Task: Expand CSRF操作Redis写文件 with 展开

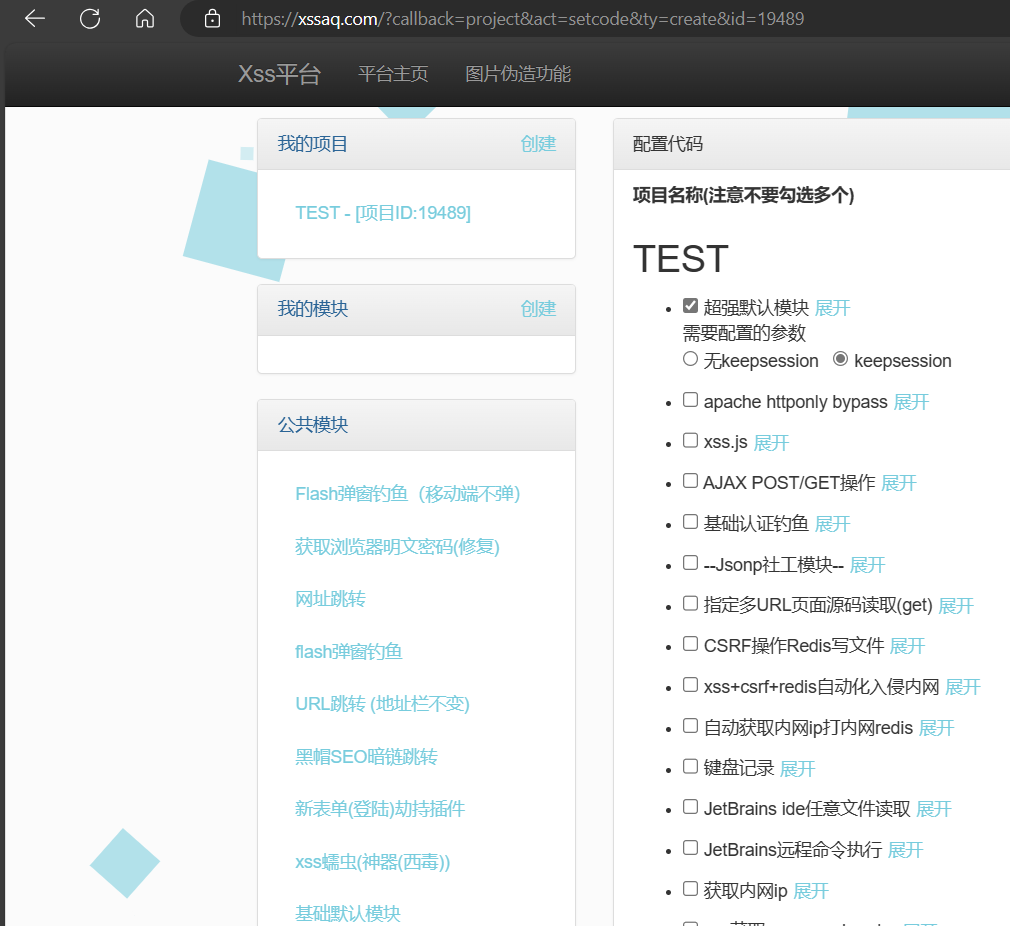Action: tap(907, 646)
